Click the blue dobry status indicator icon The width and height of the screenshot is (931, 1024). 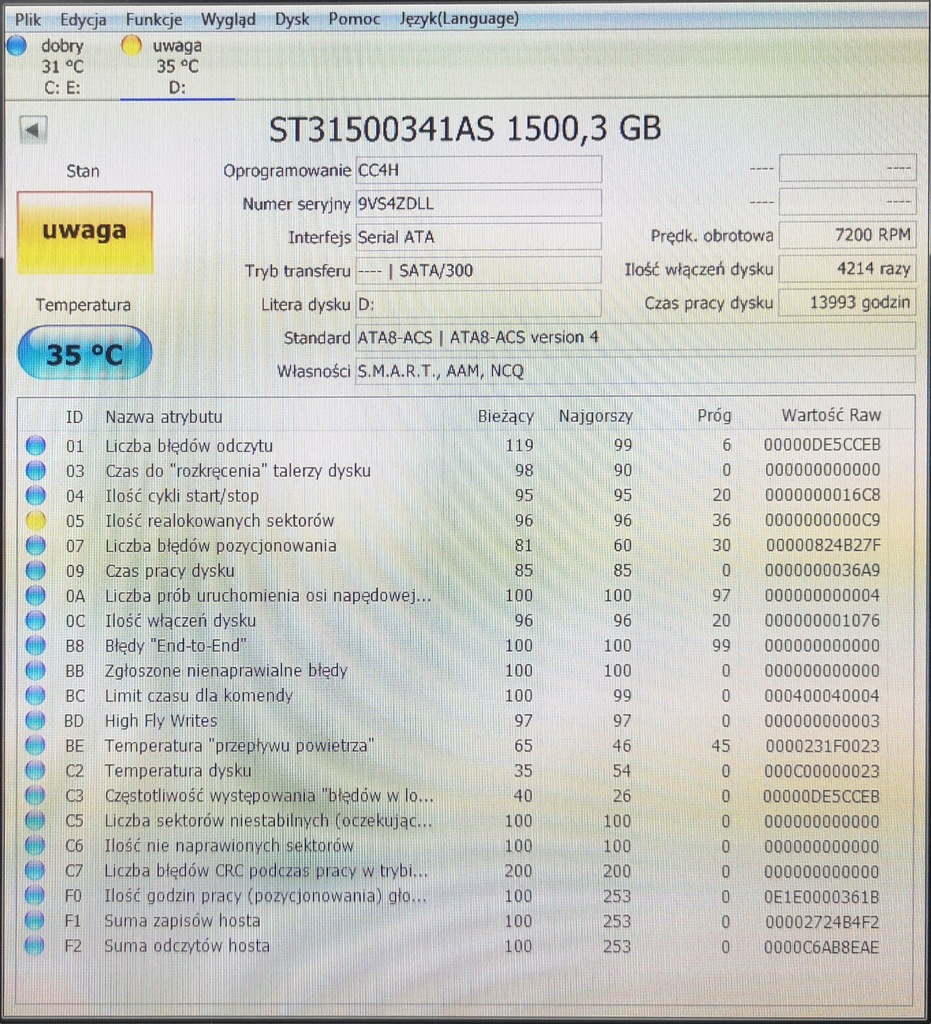pyautogui.click(x=16, y=46)
